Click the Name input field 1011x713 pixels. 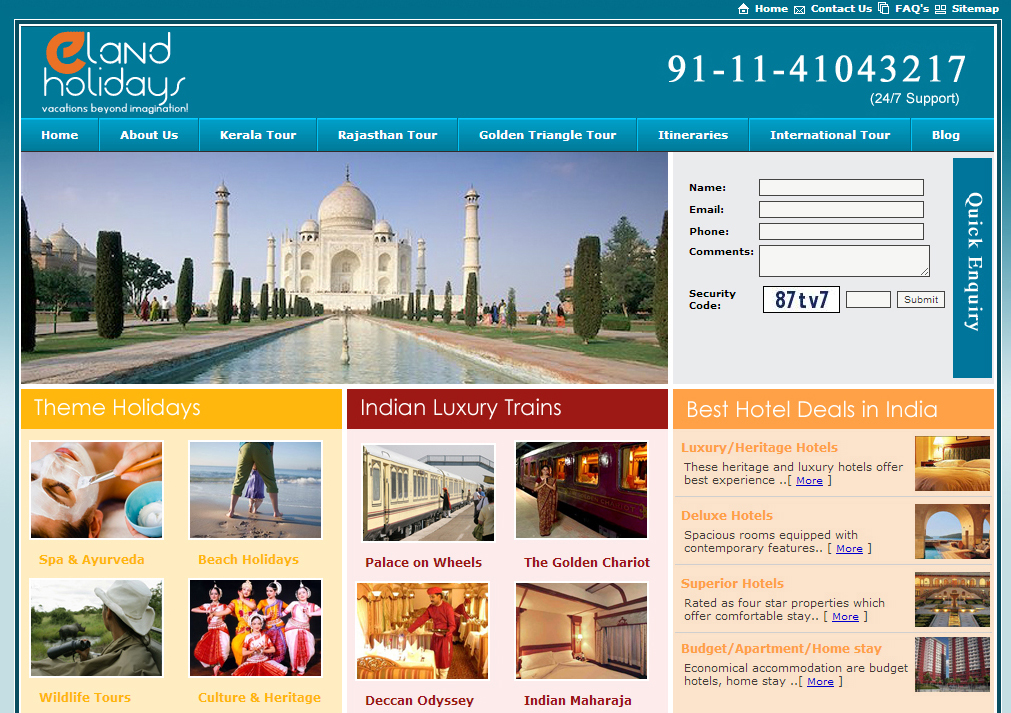tap(840, 188)
